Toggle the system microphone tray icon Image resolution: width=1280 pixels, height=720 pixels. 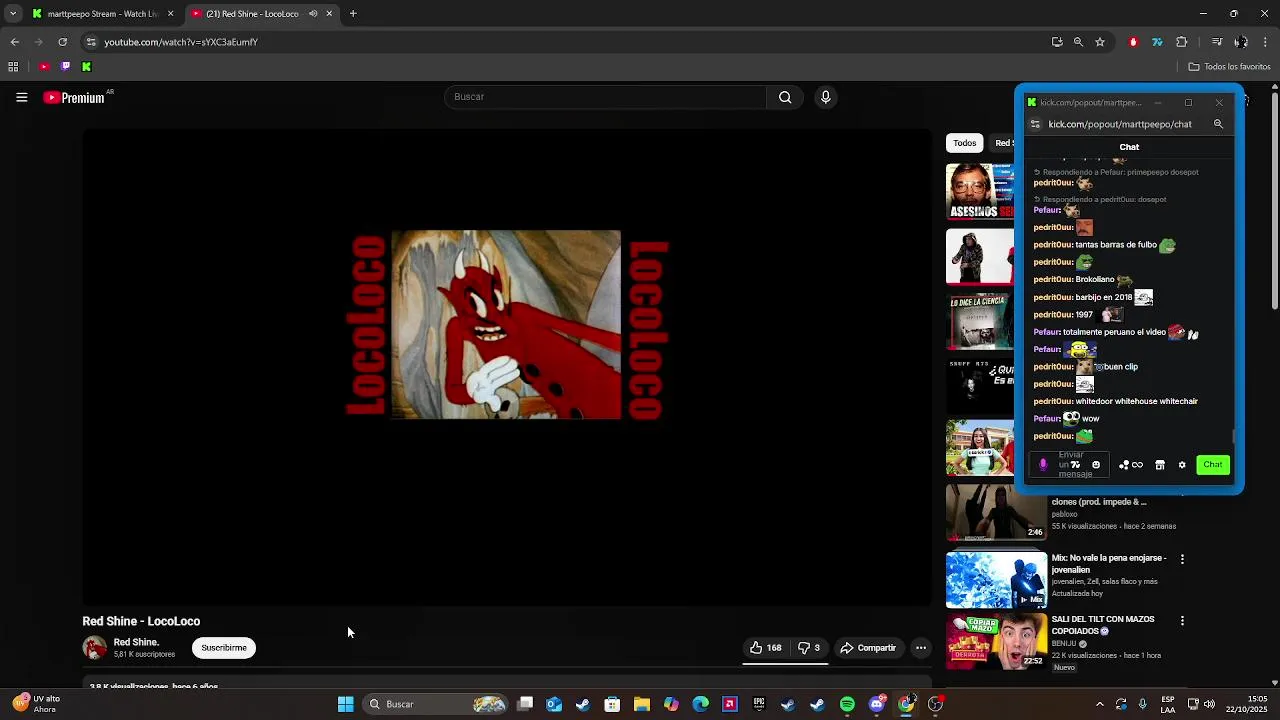[x=1142, y=704]
